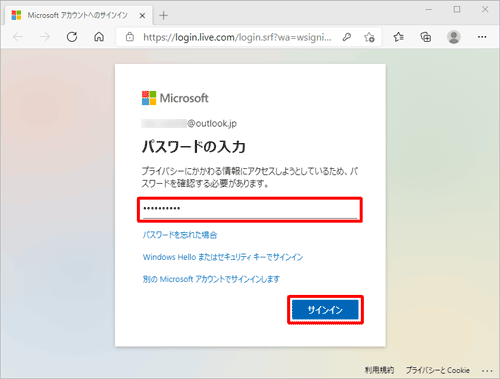Click 別の Microsoft アカウントでサインインします link
Viewport: 500px width, 379px height.
coord(211,279)
